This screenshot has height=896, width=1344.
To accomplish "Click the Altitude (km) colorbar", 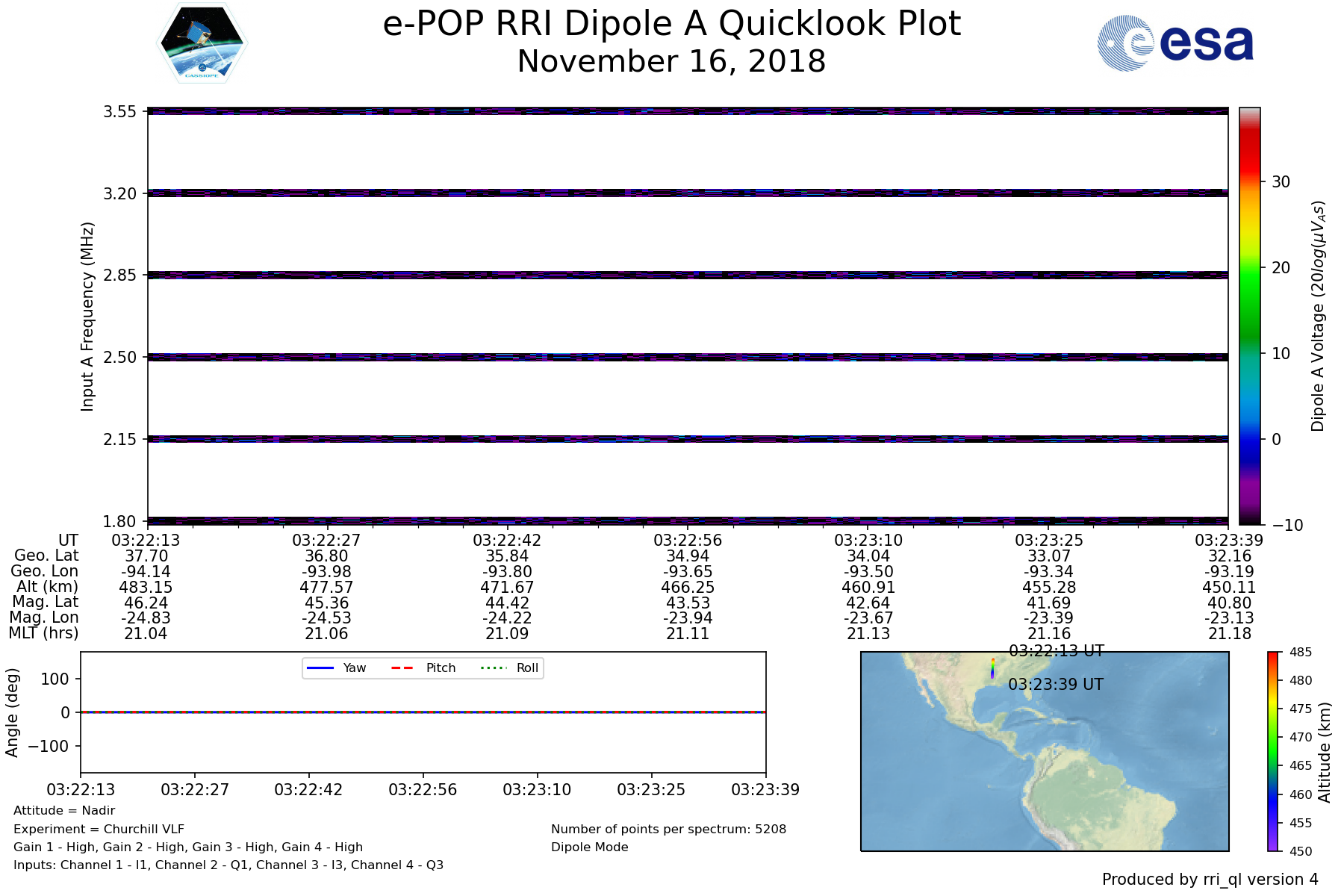I will [1273, 750].
